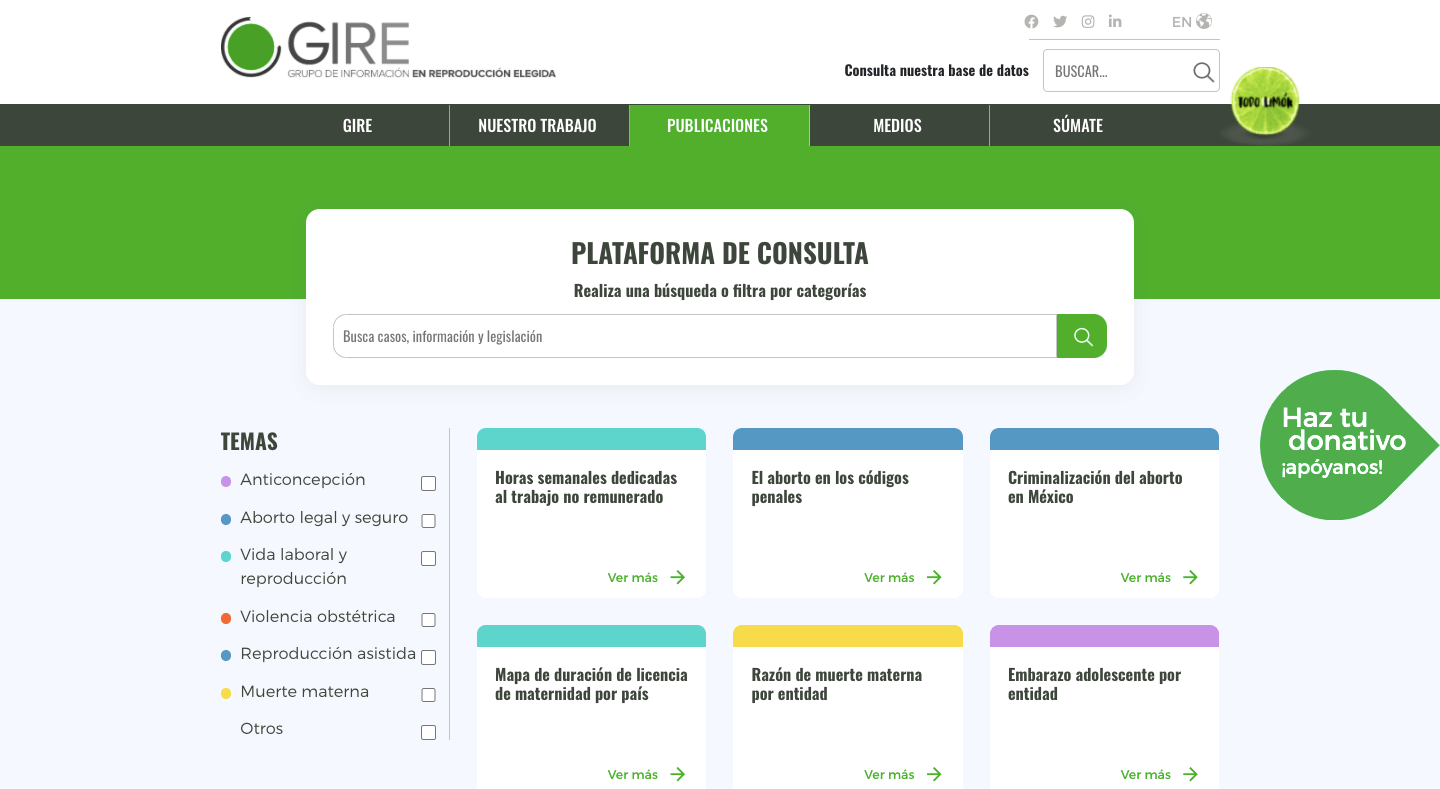Expand the Medios navigation menu
The image size is (1440, 789).
[x=897, y=126]
